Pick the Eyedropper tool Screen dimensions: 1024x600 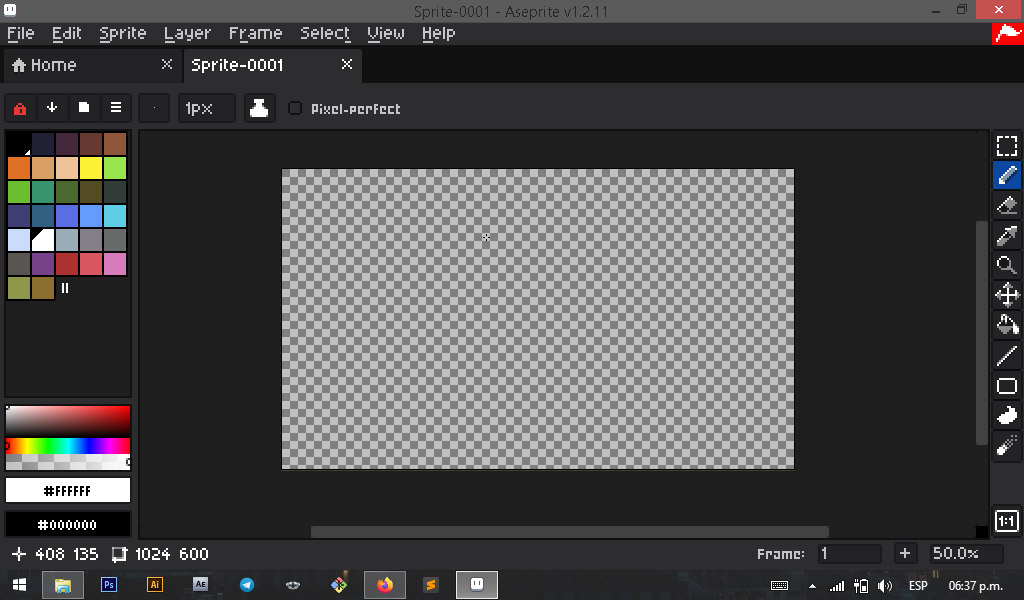(1007, 236)
